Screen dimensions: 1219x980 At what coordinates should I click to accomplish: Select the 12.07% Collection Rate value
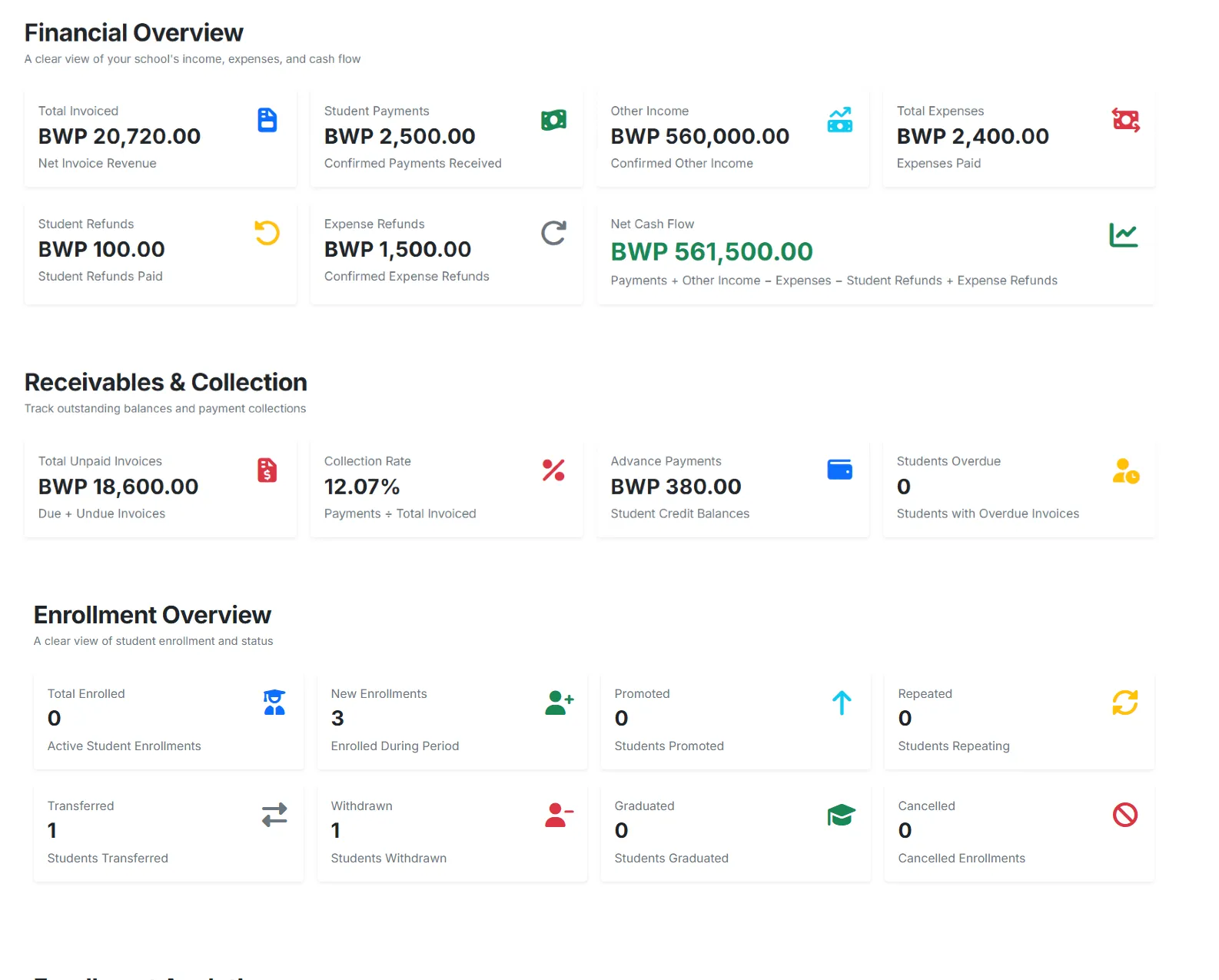pos(362,487)
